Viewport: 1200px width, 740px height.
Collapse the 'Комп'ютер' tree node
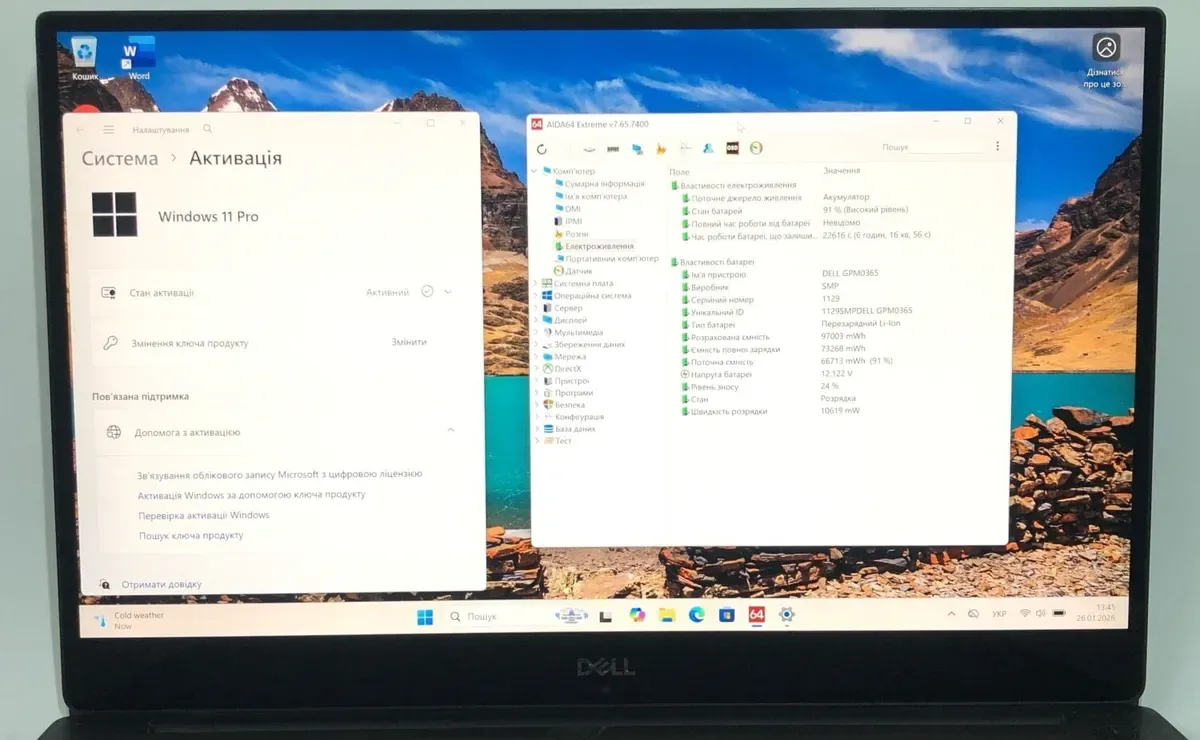[536, 172]
